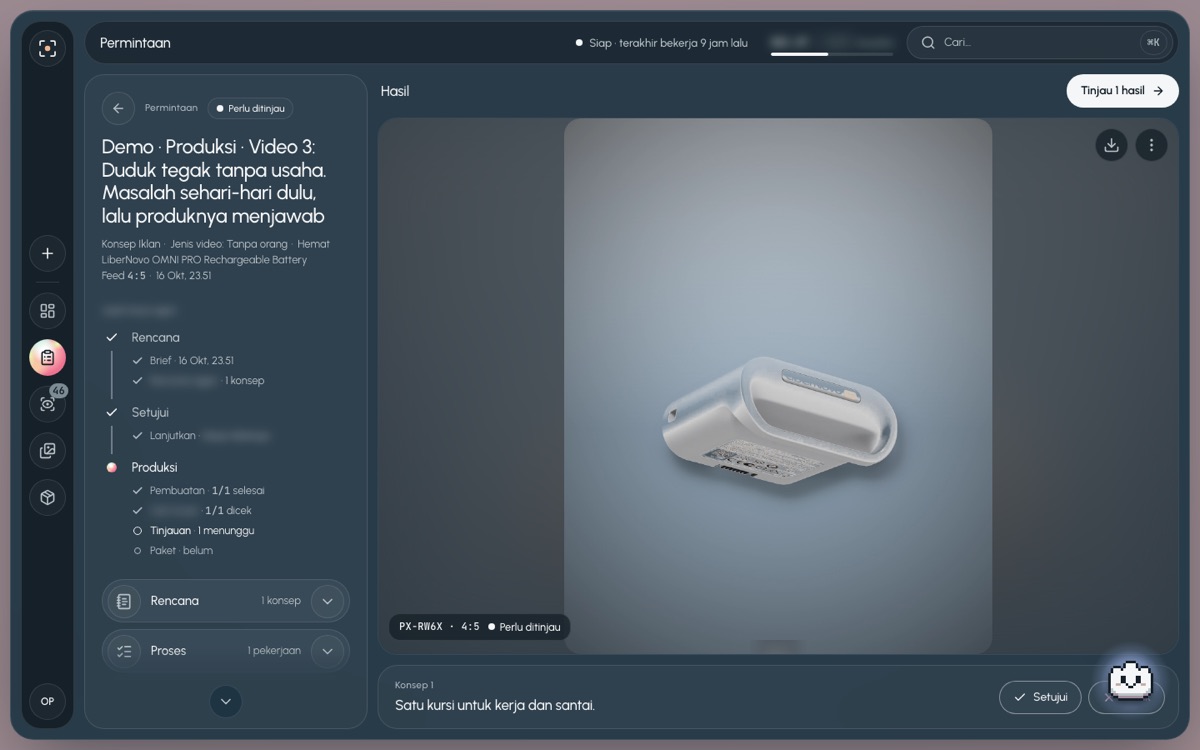Viewport: 1200px width, 750px height.
Task: Select the Rencana stage in timeline
Action: point(155,338)
